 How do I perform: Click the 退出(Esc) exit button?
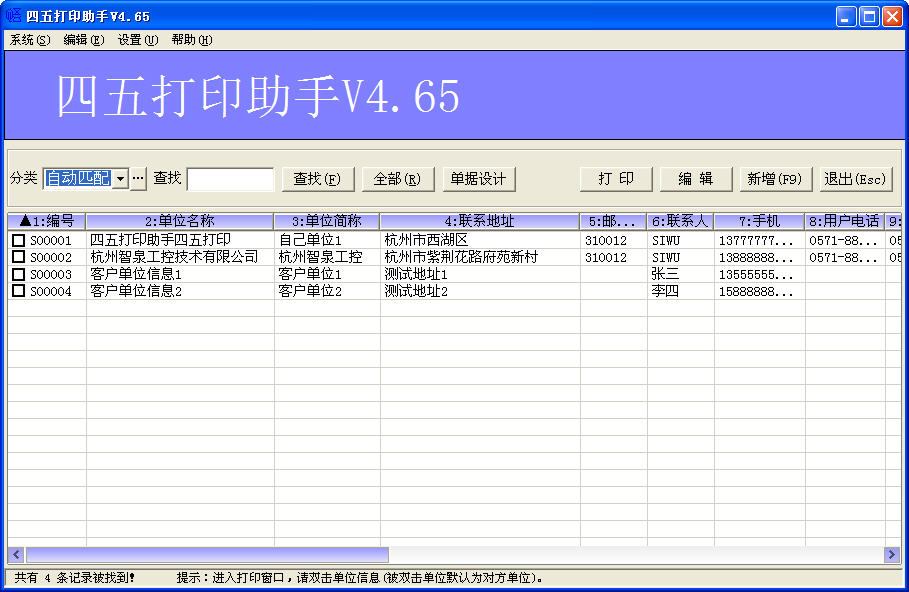(856, 178)
